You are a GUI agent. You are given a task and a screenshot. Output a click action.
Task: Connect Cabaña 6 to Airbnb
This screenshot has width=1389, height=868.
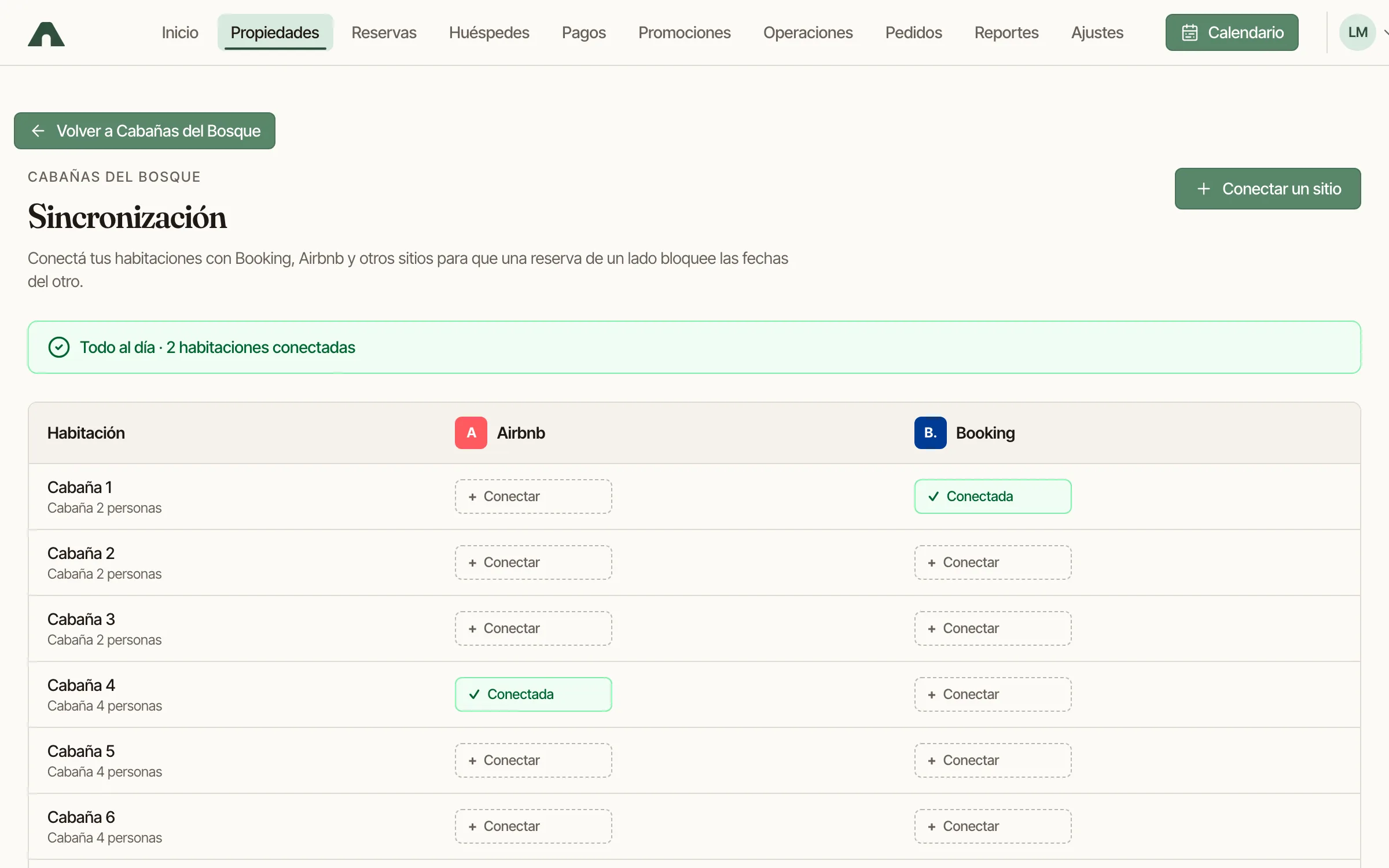click(x=533, y=826)
